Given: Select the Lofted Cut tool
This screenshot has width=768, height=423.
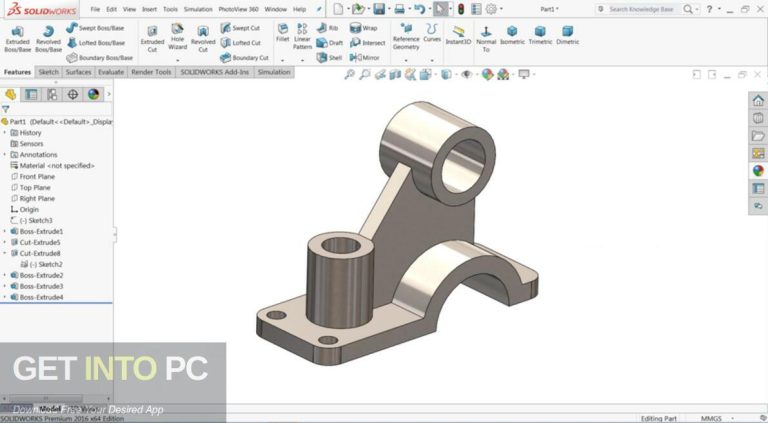Looking at the screenshot, I should point(240,43).
